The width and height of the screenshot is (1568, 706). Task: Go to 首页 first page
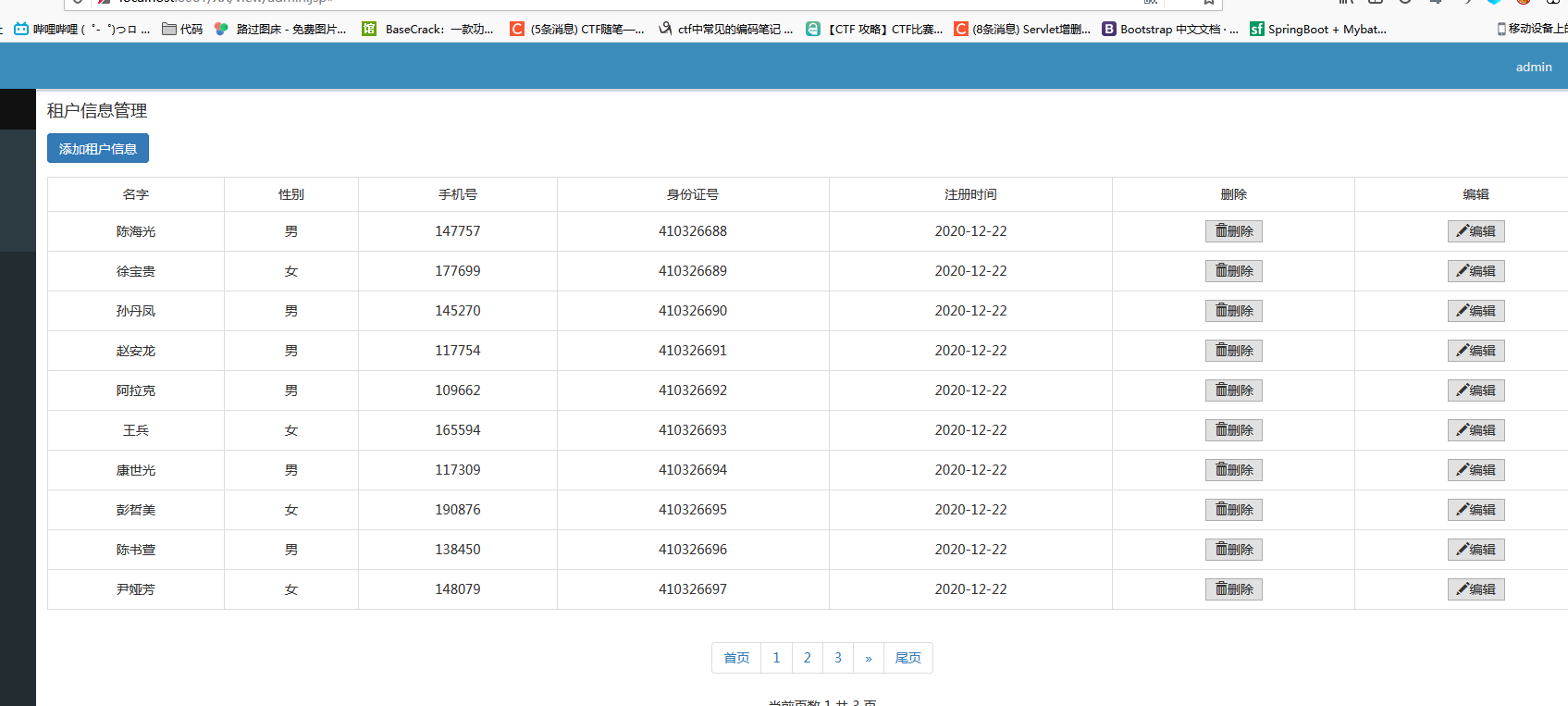[x=736, y=658]
